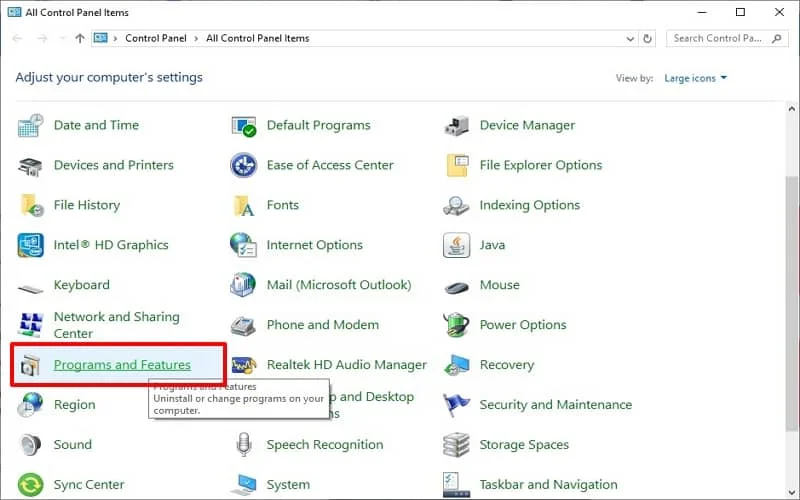800x500 pixels.
Task: Open the File History icon
Action: (32, 205)
